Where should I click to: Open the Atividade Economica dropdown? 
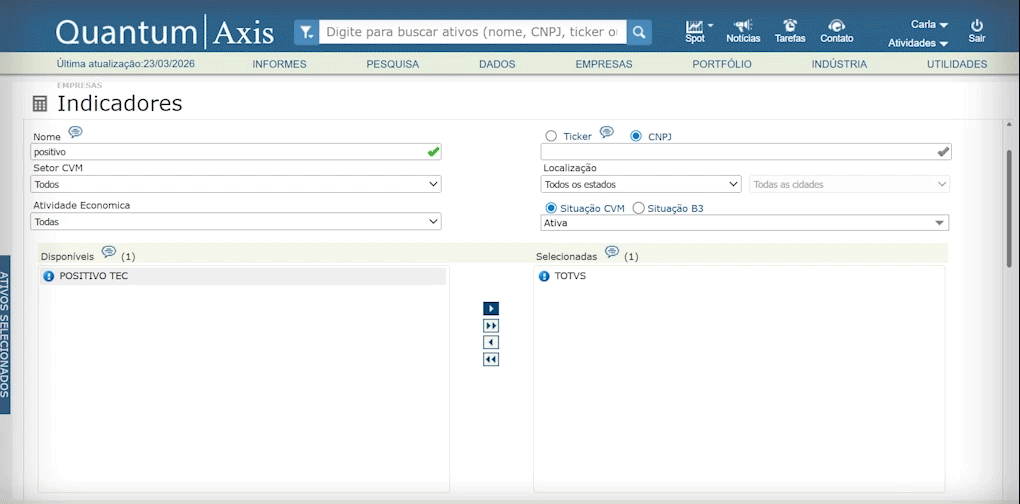point(236,222)
